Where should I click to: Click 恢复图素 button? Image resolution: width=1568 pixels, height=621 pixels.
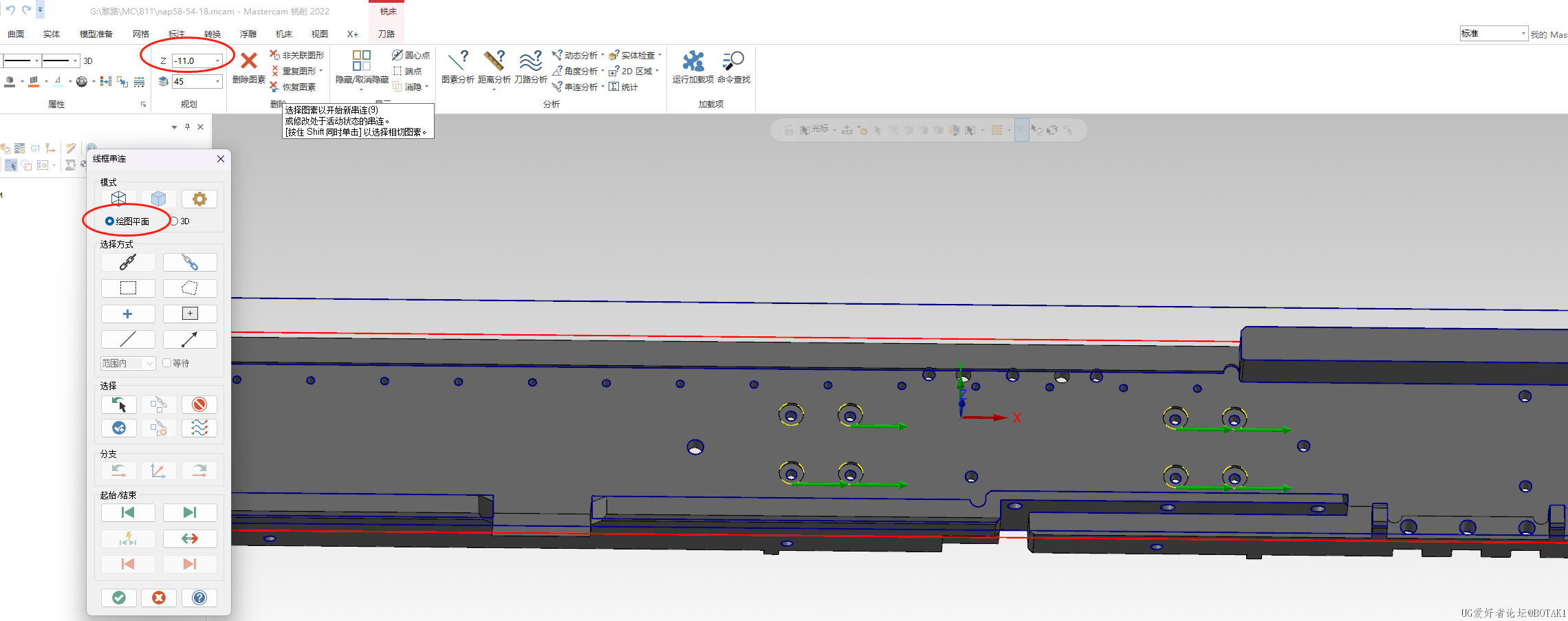(x=293, y=87)
